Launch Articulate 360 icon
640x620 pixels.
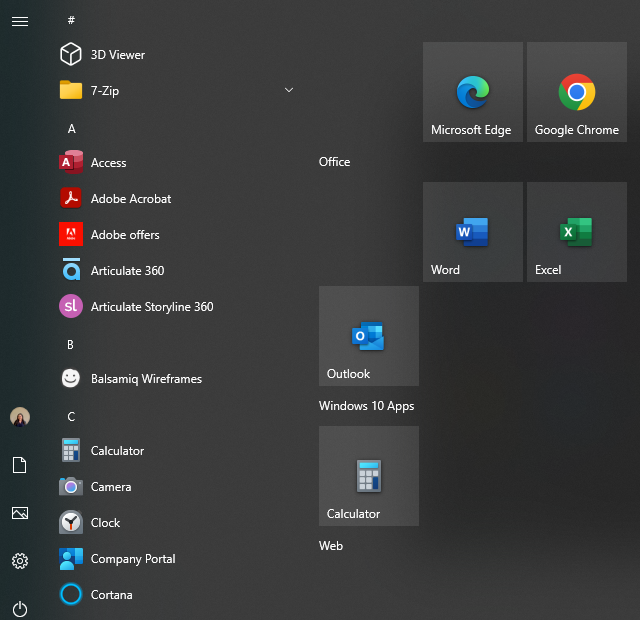[71, 270]
